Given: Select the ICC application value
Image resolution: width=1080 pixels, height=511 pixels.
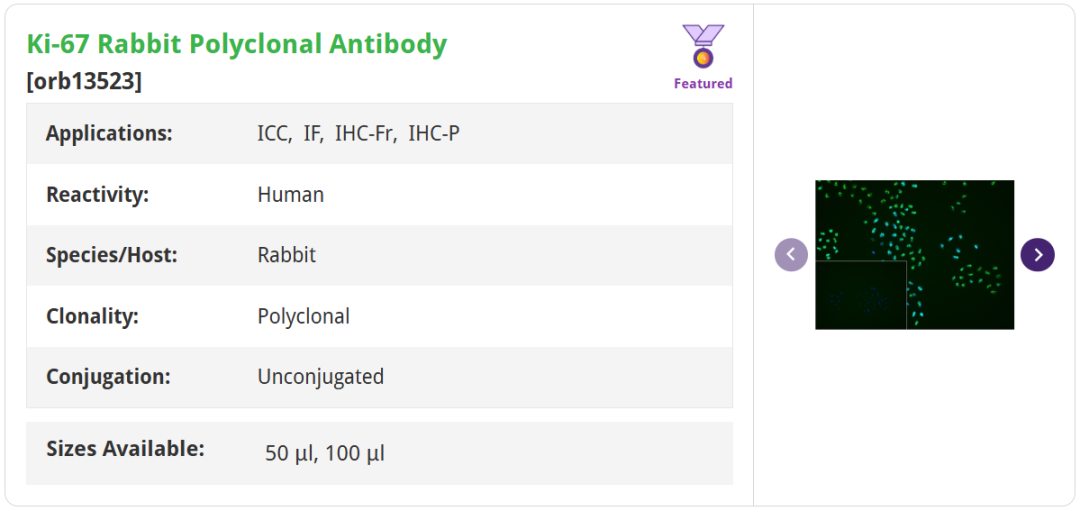Looking at the screenshot, I should pyautogui.click(x=272, y=133).
